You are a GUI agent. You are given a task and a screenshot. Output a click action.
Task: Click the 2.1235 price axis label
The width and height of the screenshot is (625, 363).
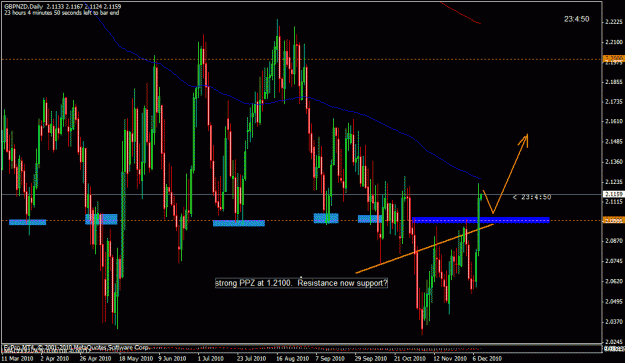tap(614, 182)
